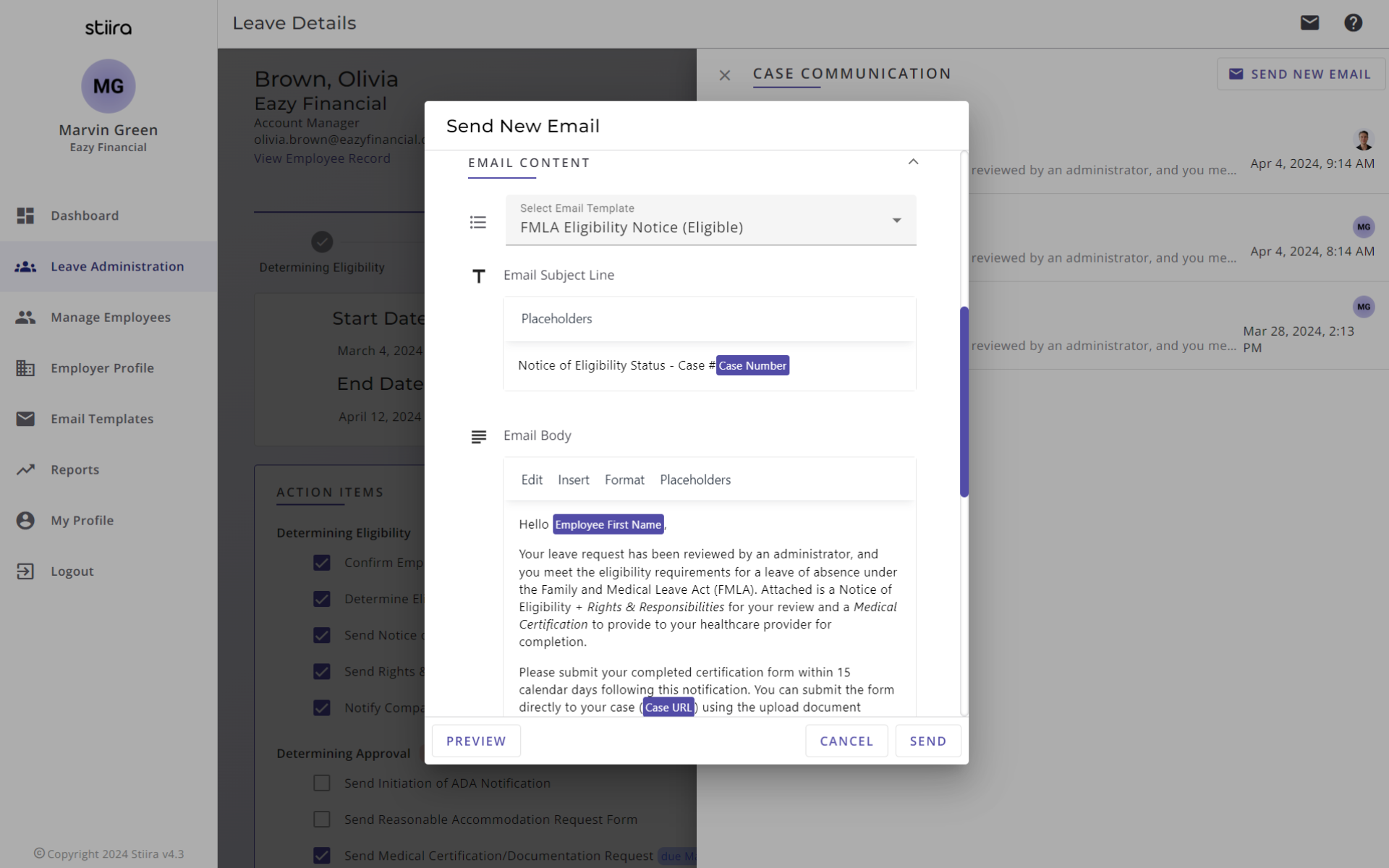Open the Format menu in editor
The image size is (1389, 868).
pos(624,480)
